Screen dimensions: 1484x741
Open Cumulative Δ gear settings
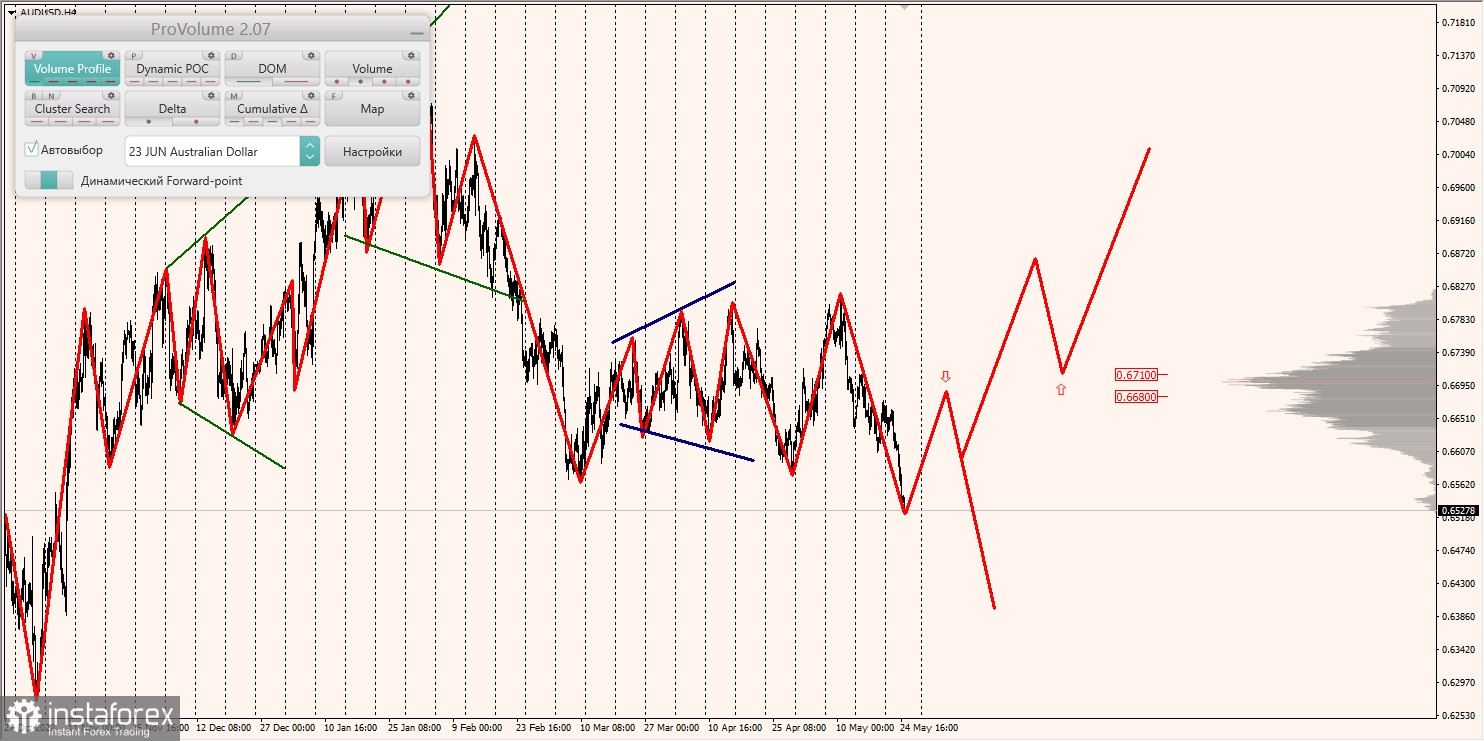point(311,95)
